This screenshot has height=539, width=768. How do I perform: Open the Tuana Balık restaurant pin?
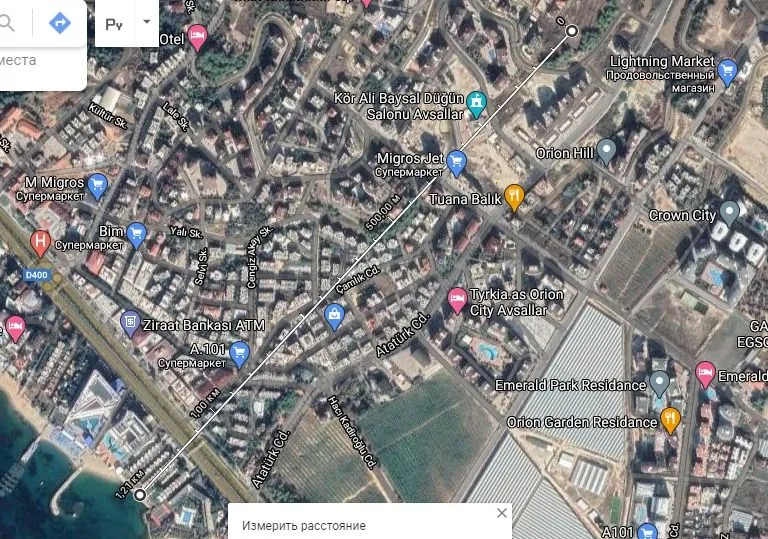tap(515, 197)
